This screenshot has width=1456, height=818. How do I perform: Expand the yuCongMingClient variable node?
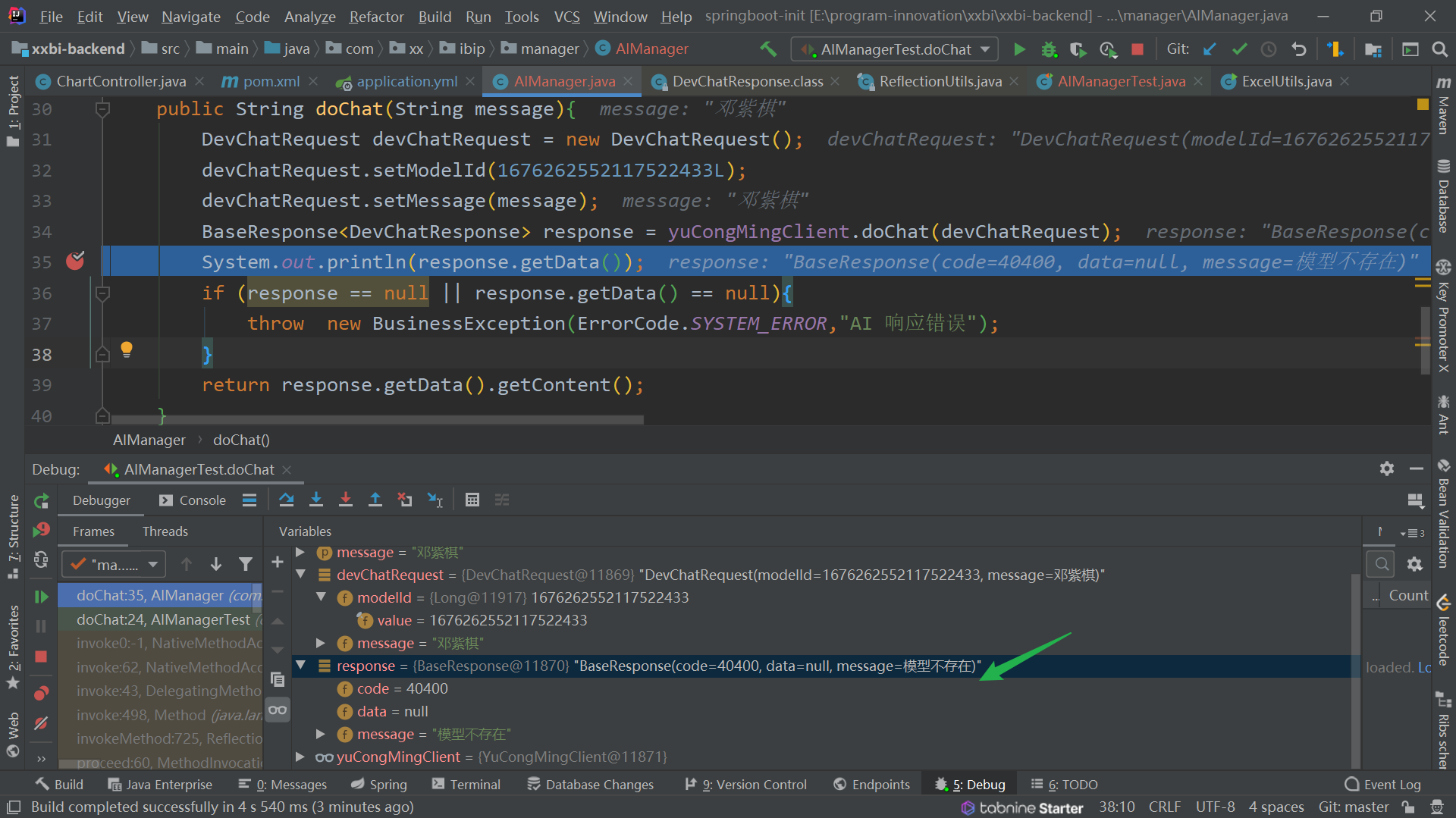tap(300, 757)
